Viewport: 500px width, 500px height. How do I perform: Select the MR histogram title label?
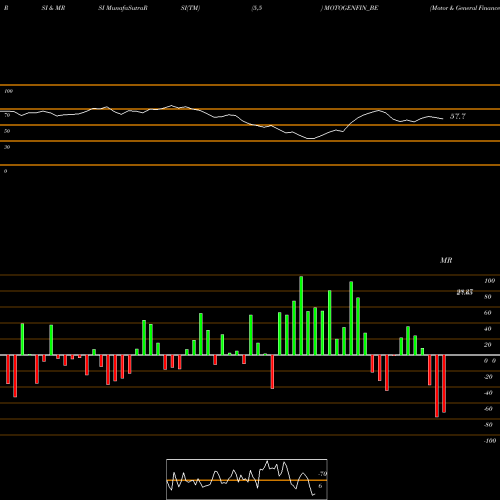tap(446, 260)
